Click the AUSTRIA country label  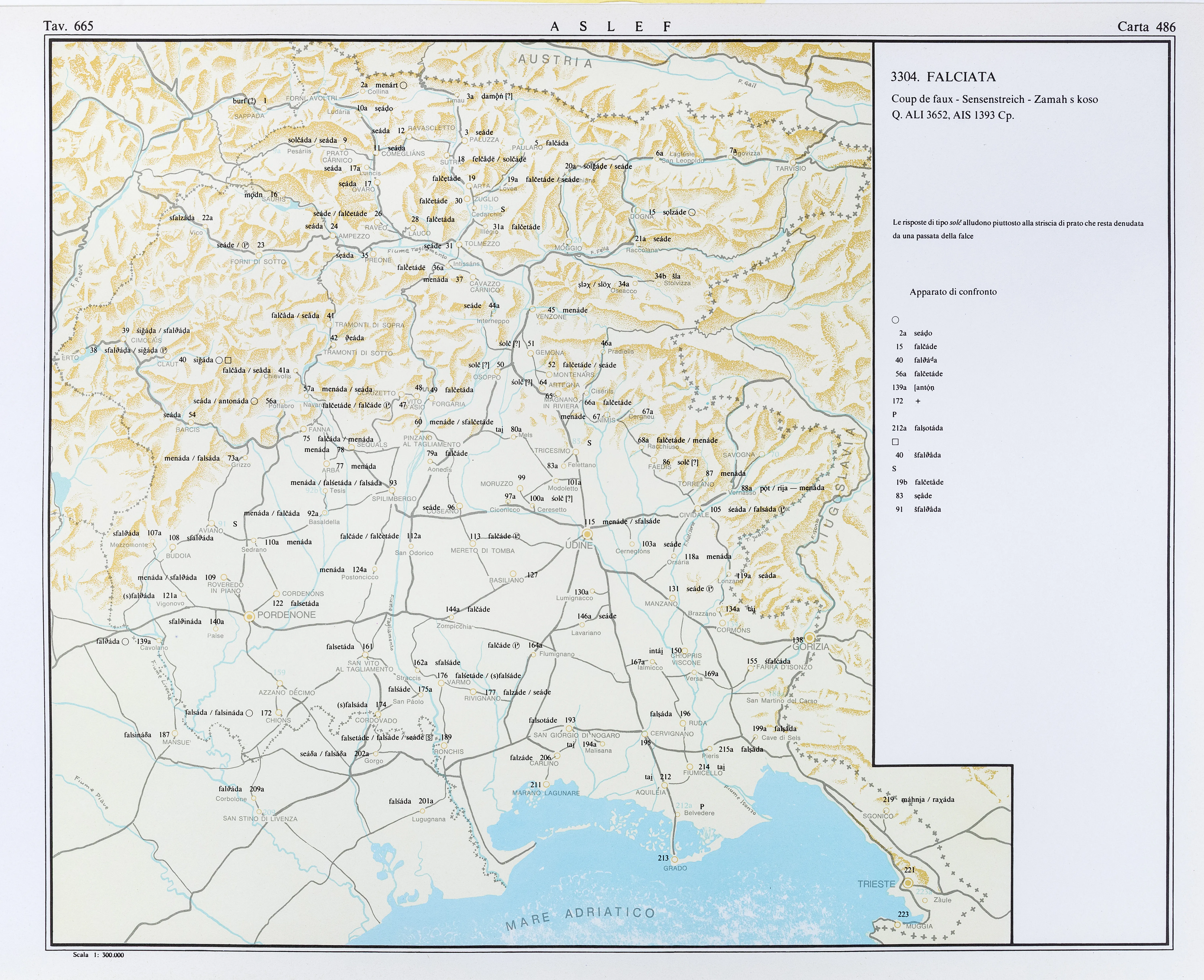pyautogui.click(x=555, y=60)
